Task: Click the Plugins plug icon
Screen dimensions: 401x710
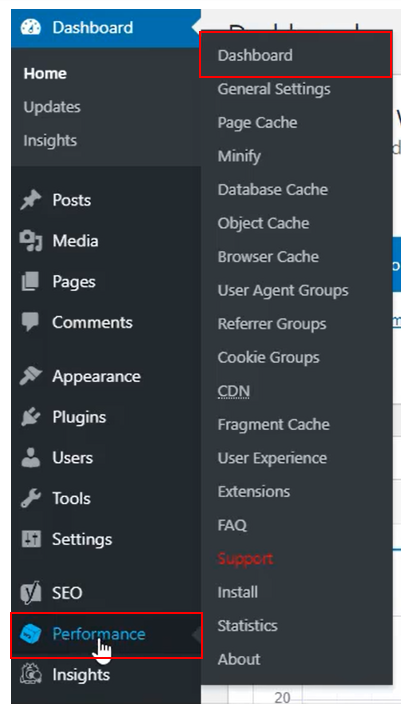Action: (x=31, y=417)
